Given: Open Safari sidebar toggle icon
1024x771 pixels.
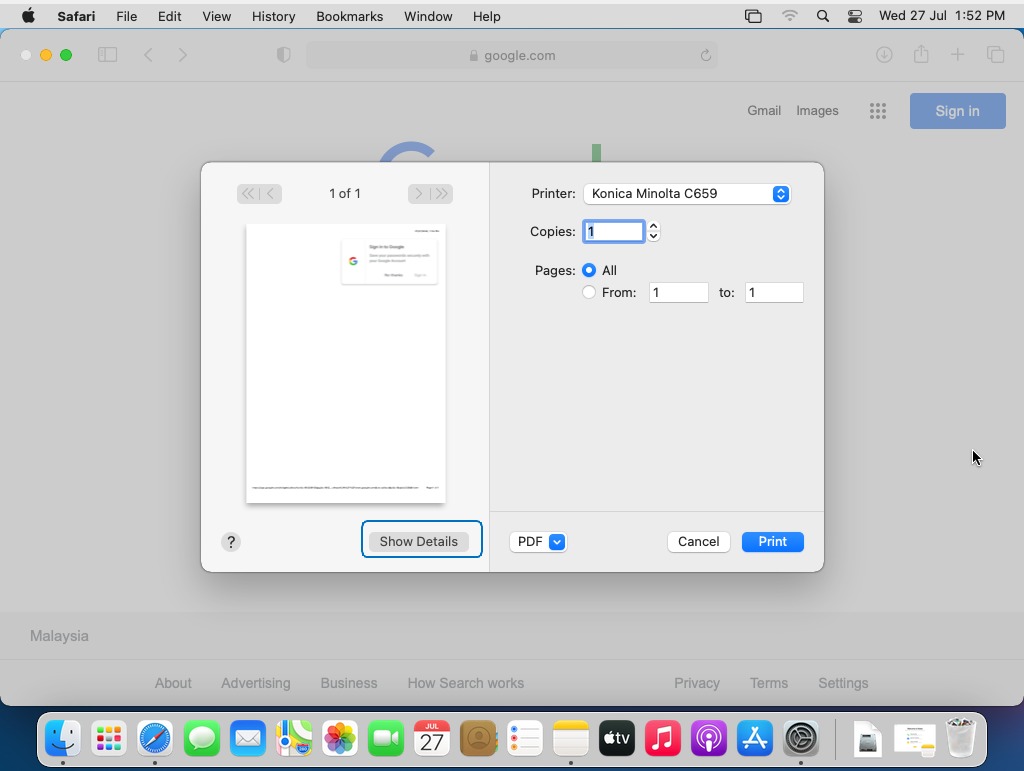Looking at the screenshot, I should pos(107,55).
